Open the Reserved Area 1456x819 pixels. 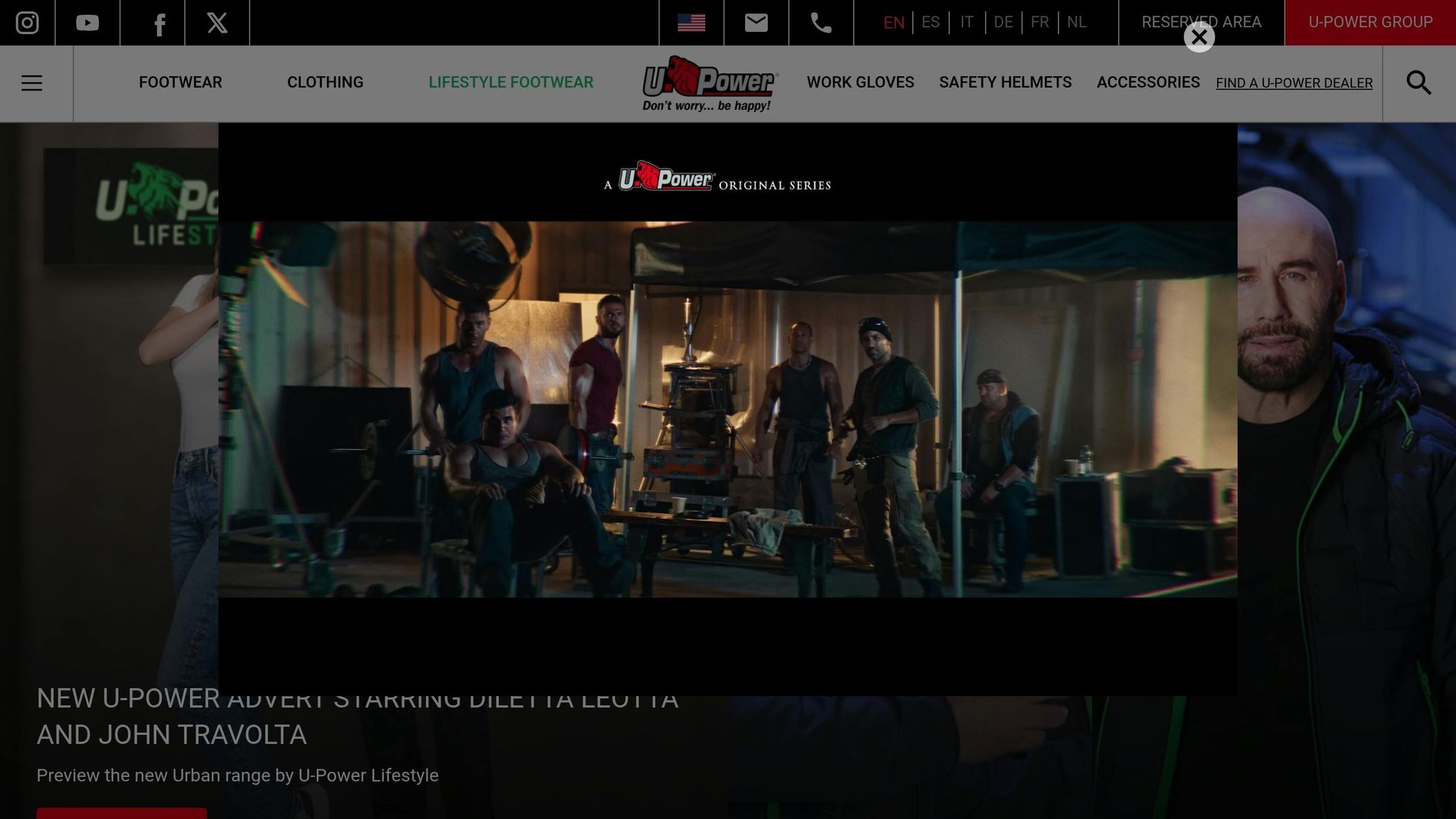pyautogui.click(x=1201, y=22)
